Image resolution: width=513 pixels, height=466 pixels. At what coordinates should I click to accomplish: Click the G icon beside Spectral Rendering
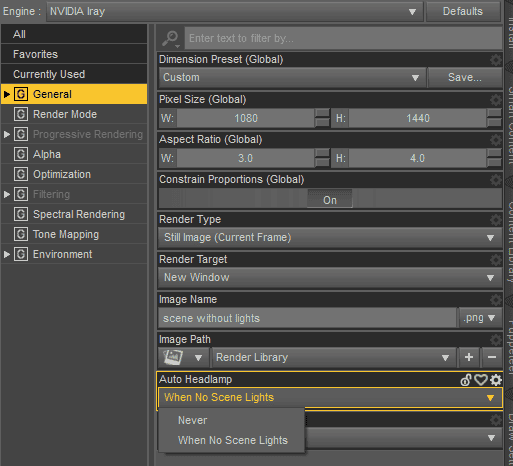click(21, 214)
